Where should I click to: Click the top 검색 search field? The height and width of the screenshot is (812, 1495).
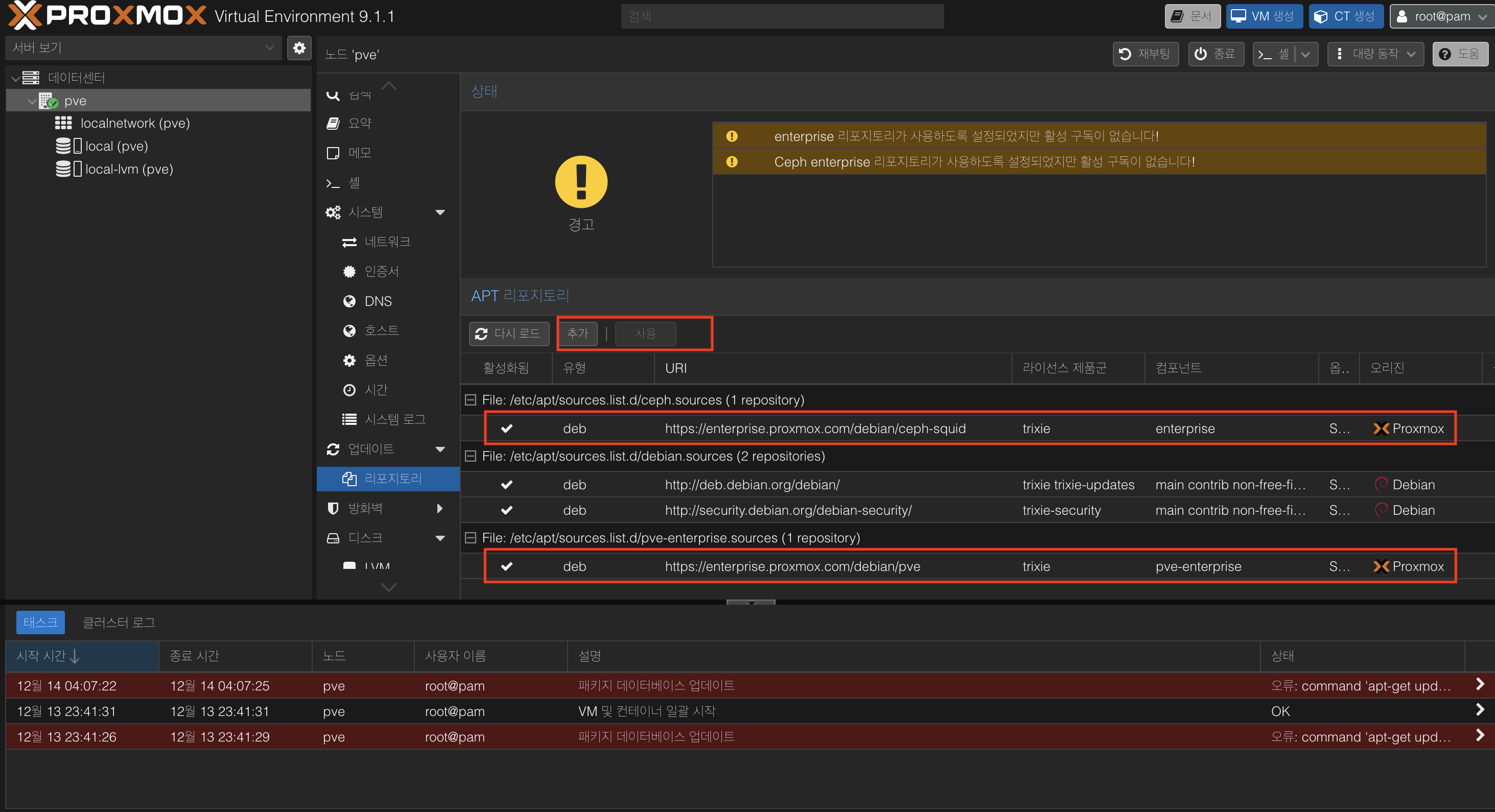tap(782, 16)
